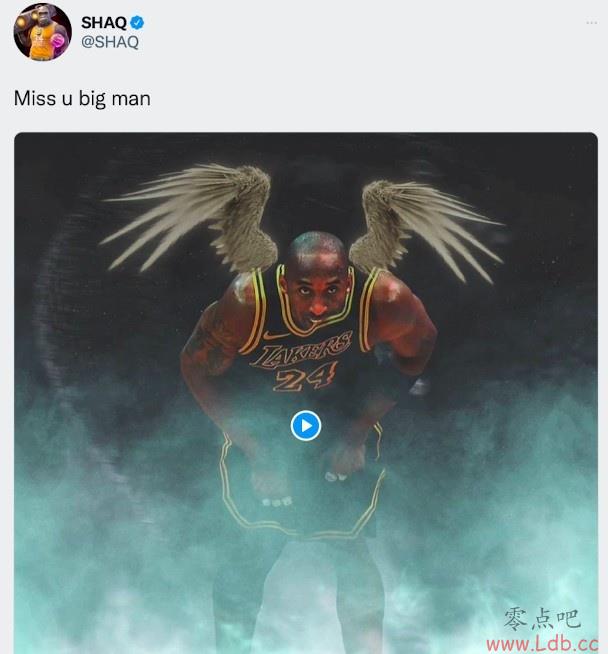Visit the @SHAQ handle
The image size is (608, 654).
coord(110,42)
